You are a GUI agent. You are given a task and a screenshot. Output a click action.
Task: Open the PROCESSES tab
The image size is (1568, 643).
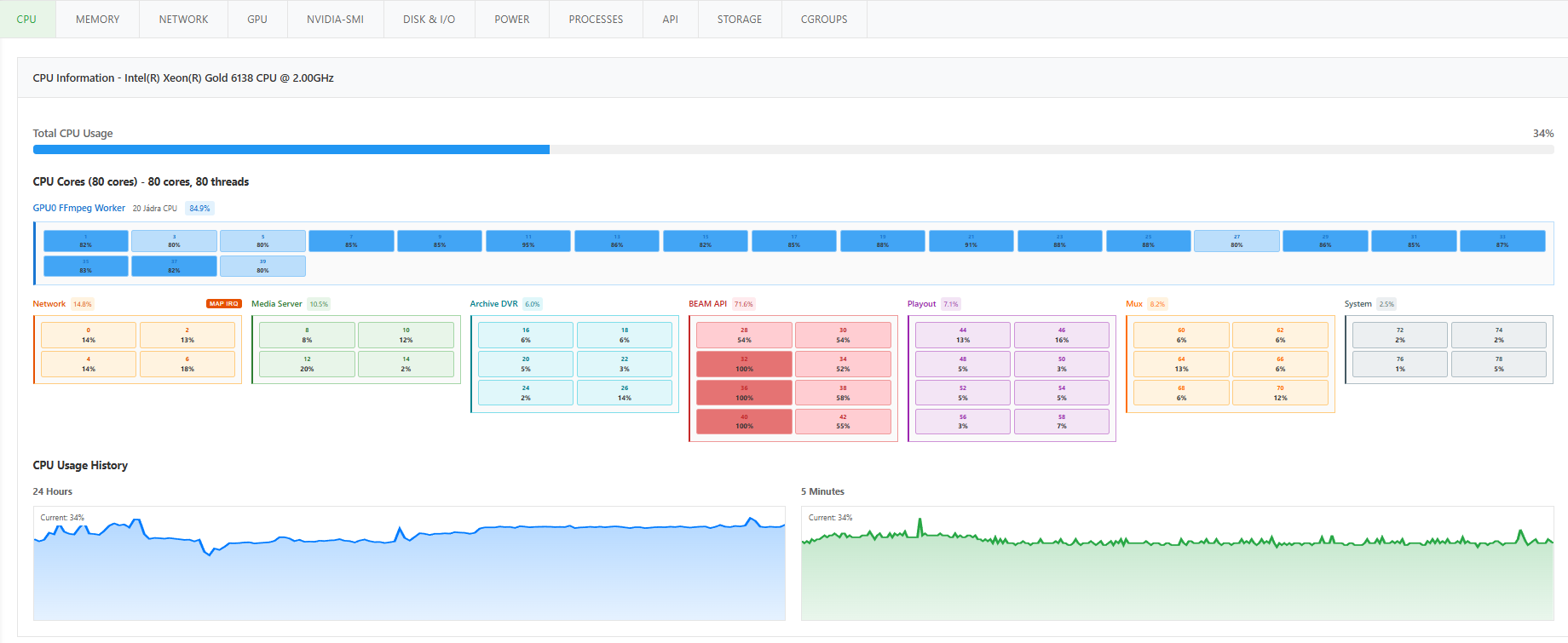(596, 19)
